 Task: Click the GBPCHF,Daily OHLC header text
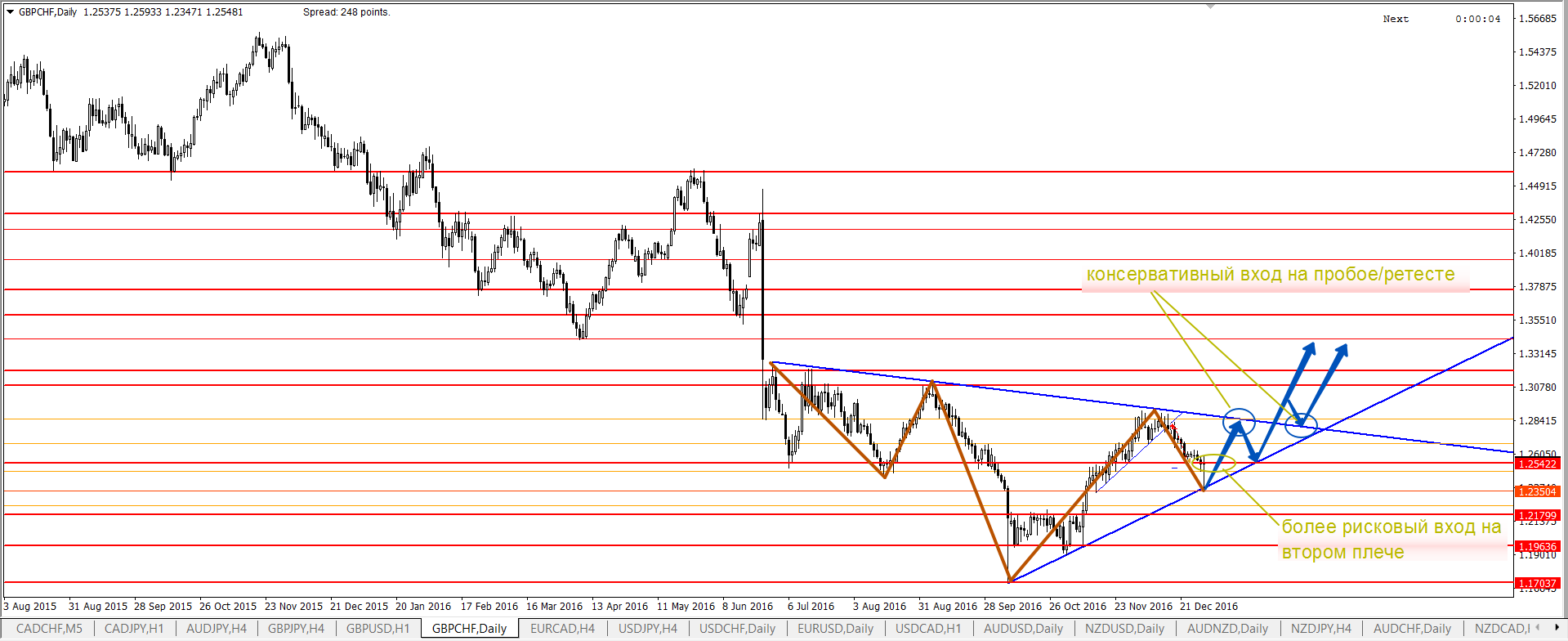pyautogui.click(x=131, y=12)
